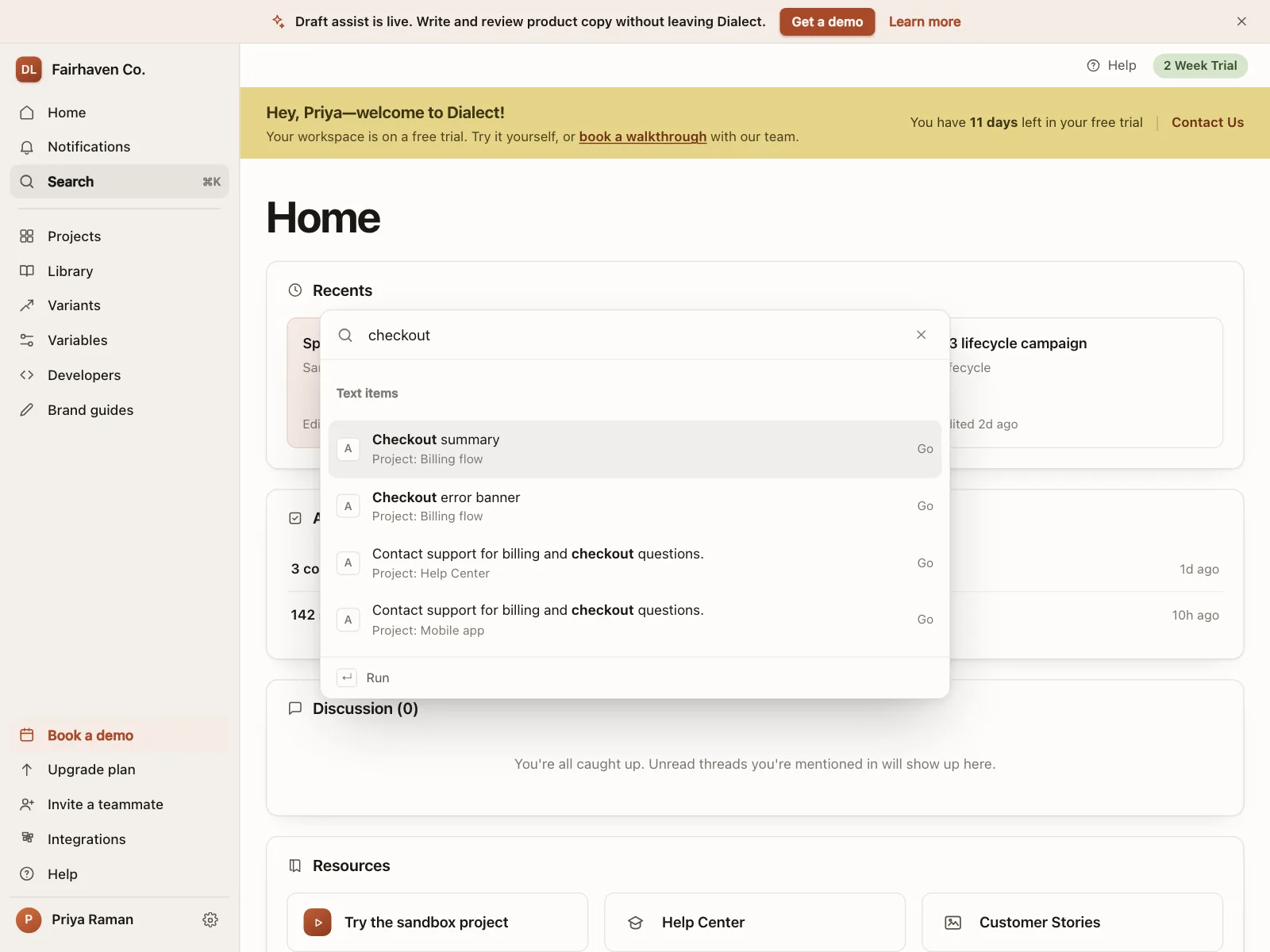Image resolution: width=1270 pixels, height=952 pixels.
Task: Click the Resources bookmark icon
Action: [x=295, y=866]
